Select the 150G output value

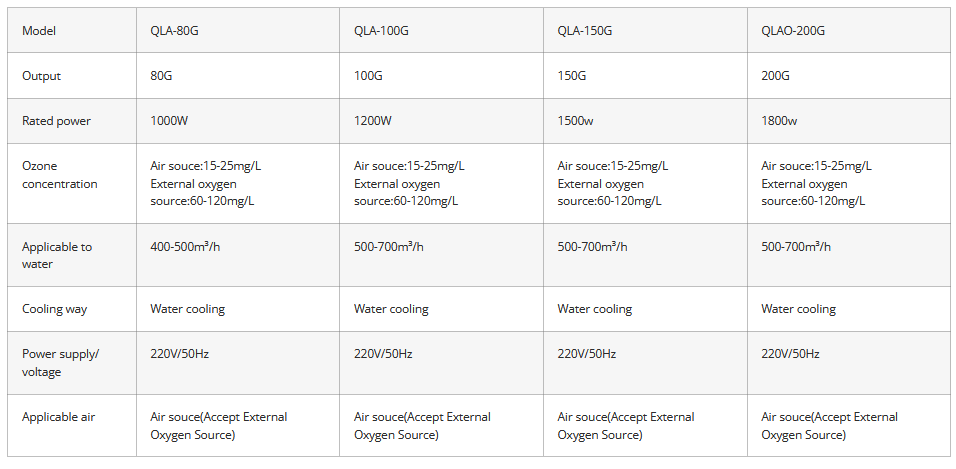pos(572,76)
